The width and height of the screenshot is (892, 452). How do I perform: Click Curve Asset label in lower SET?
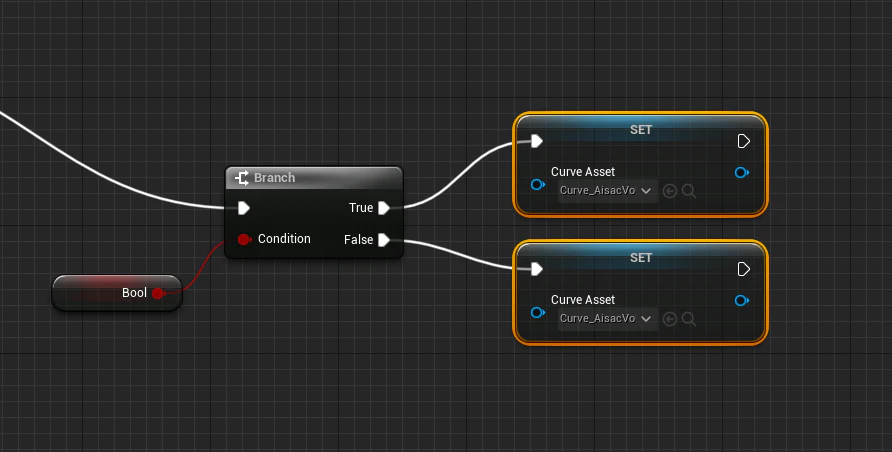point(583,300)
